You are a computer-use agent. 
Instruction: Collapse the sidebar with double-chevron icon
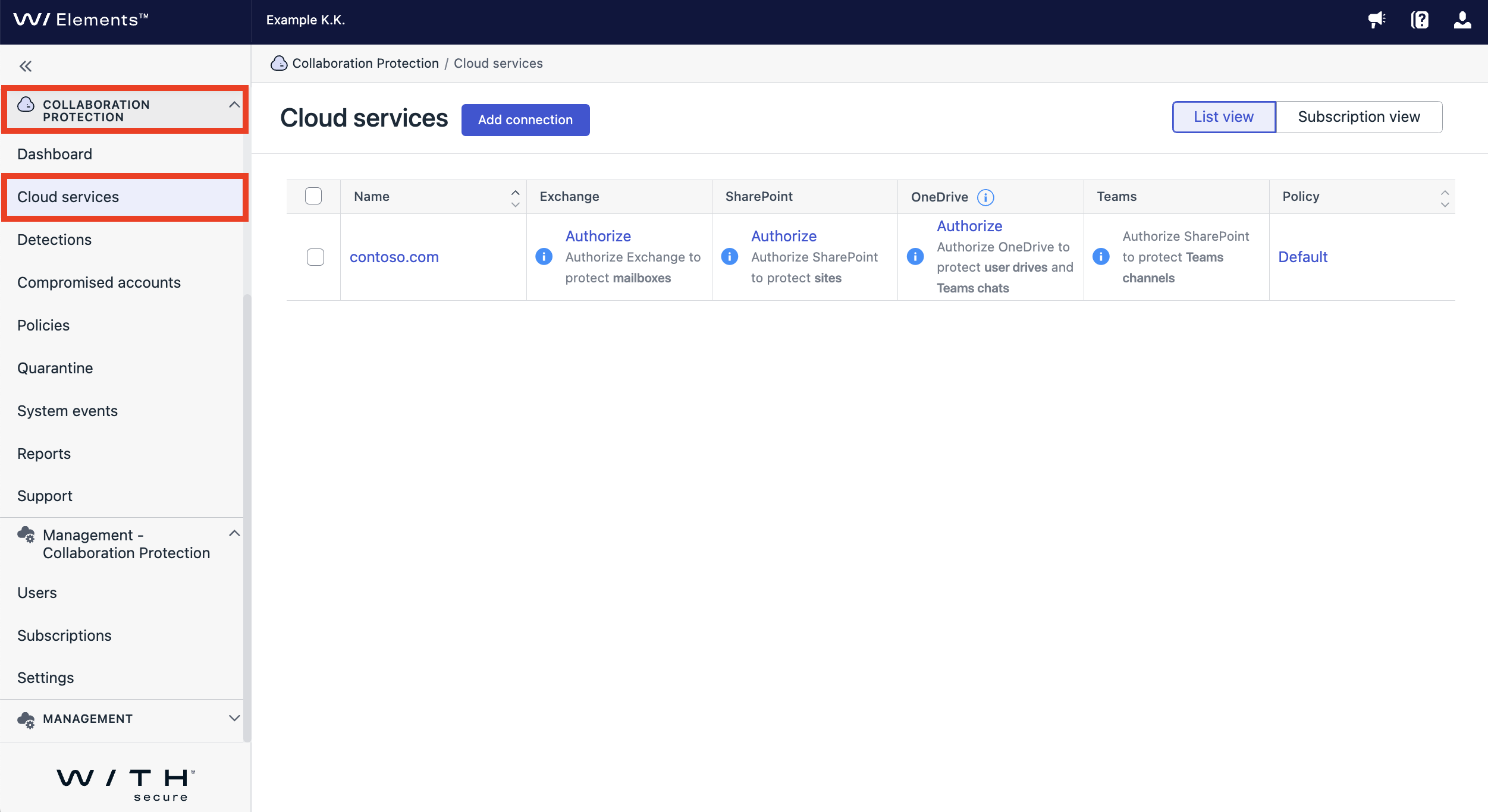coord(25,66)
